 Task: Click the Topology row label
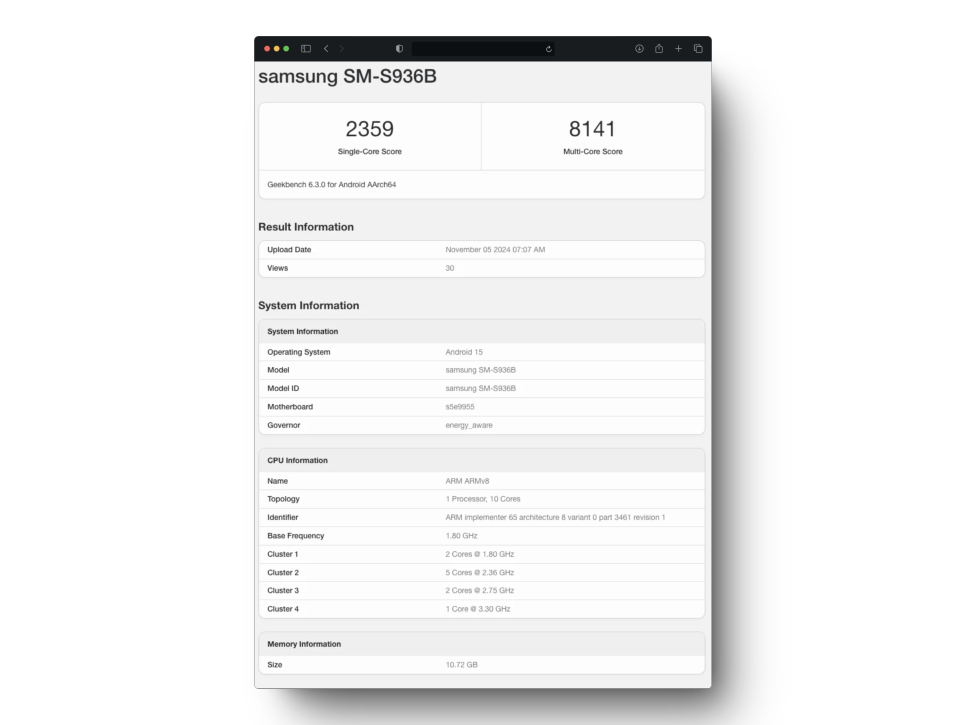point(283,499)
